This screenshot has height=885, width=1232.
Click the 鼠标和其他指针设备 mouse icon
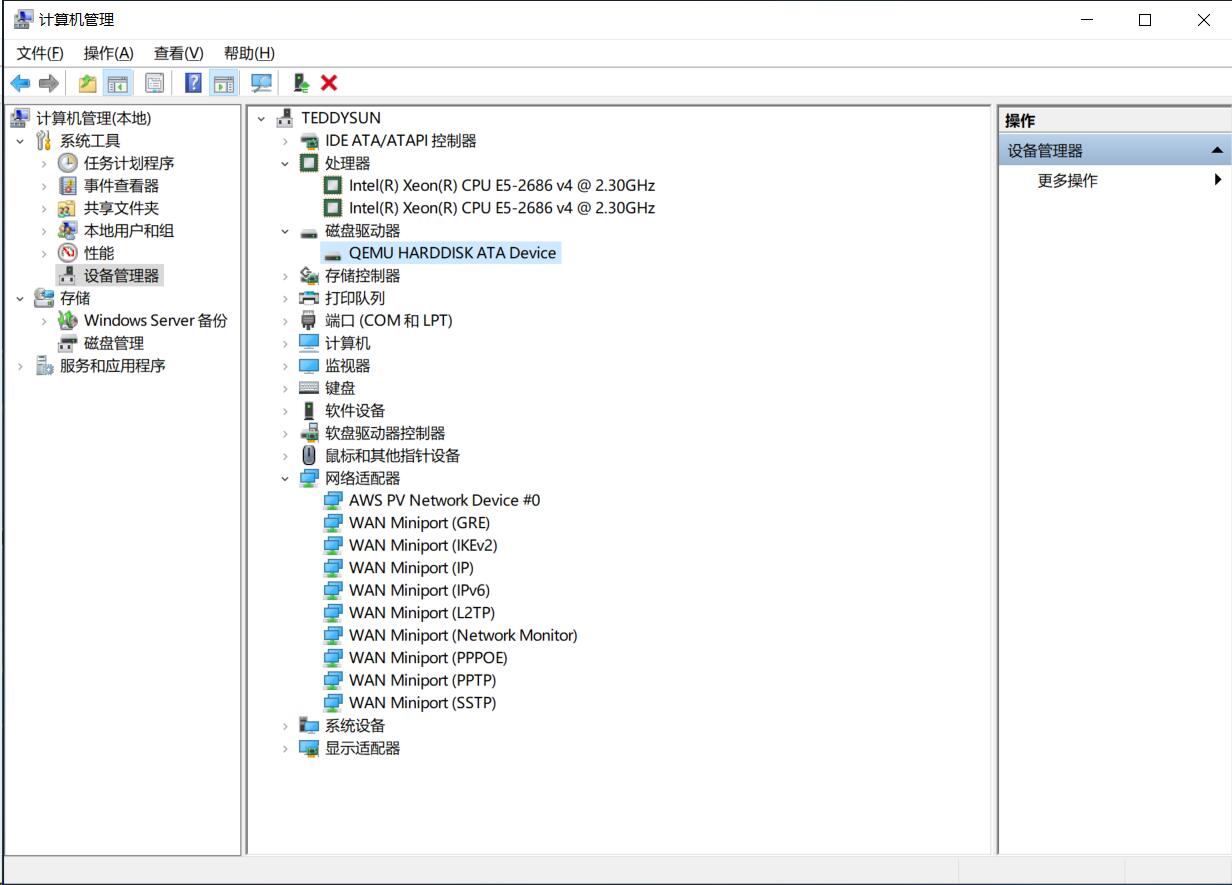click(309, 455)
